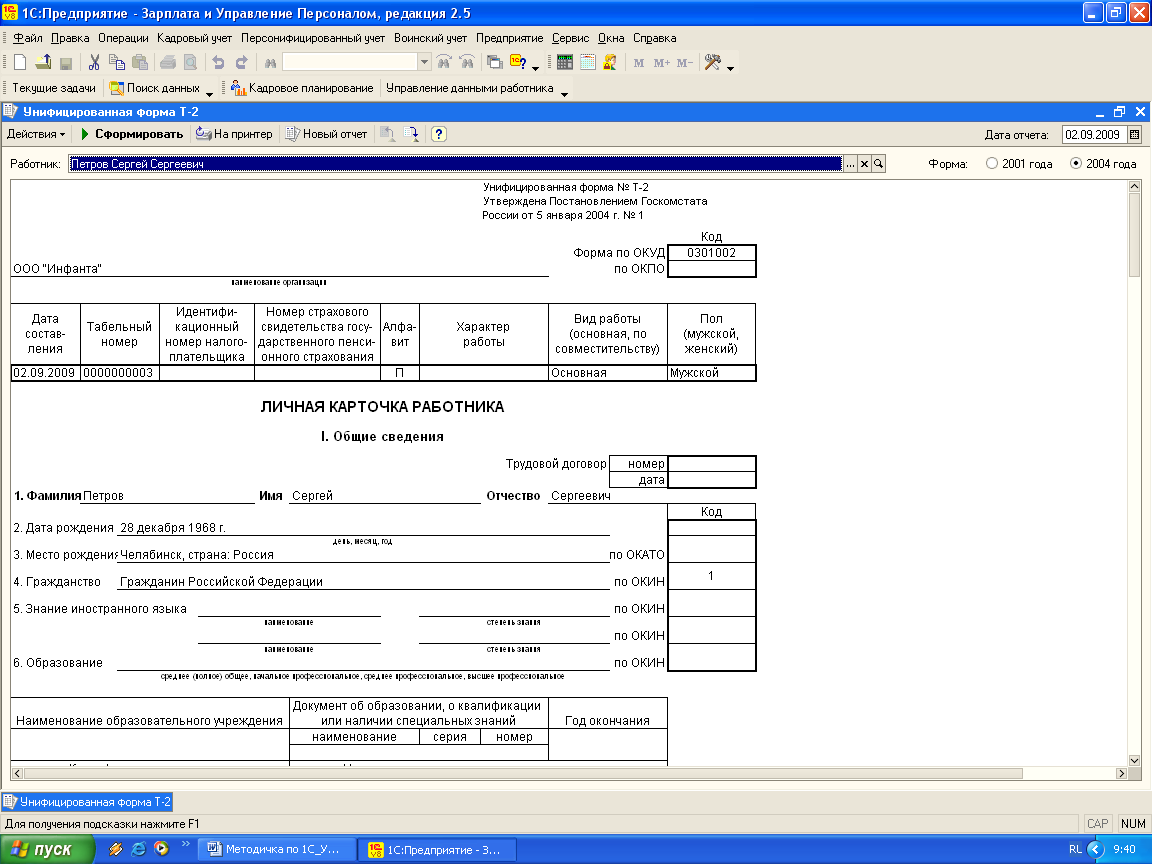Open Кадровое планирование

tap(302, 88)
